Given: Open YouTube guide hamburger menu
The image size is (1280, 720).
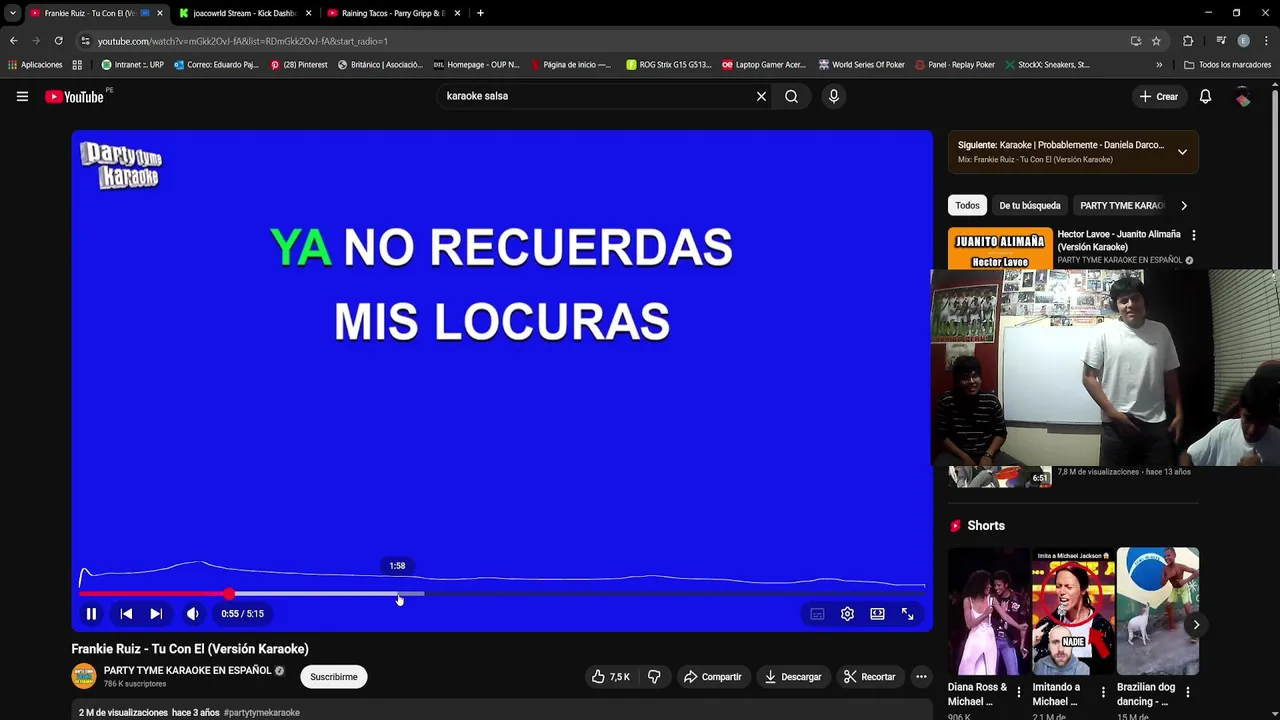Looking at the screenshot, I should tap(22, 96).
